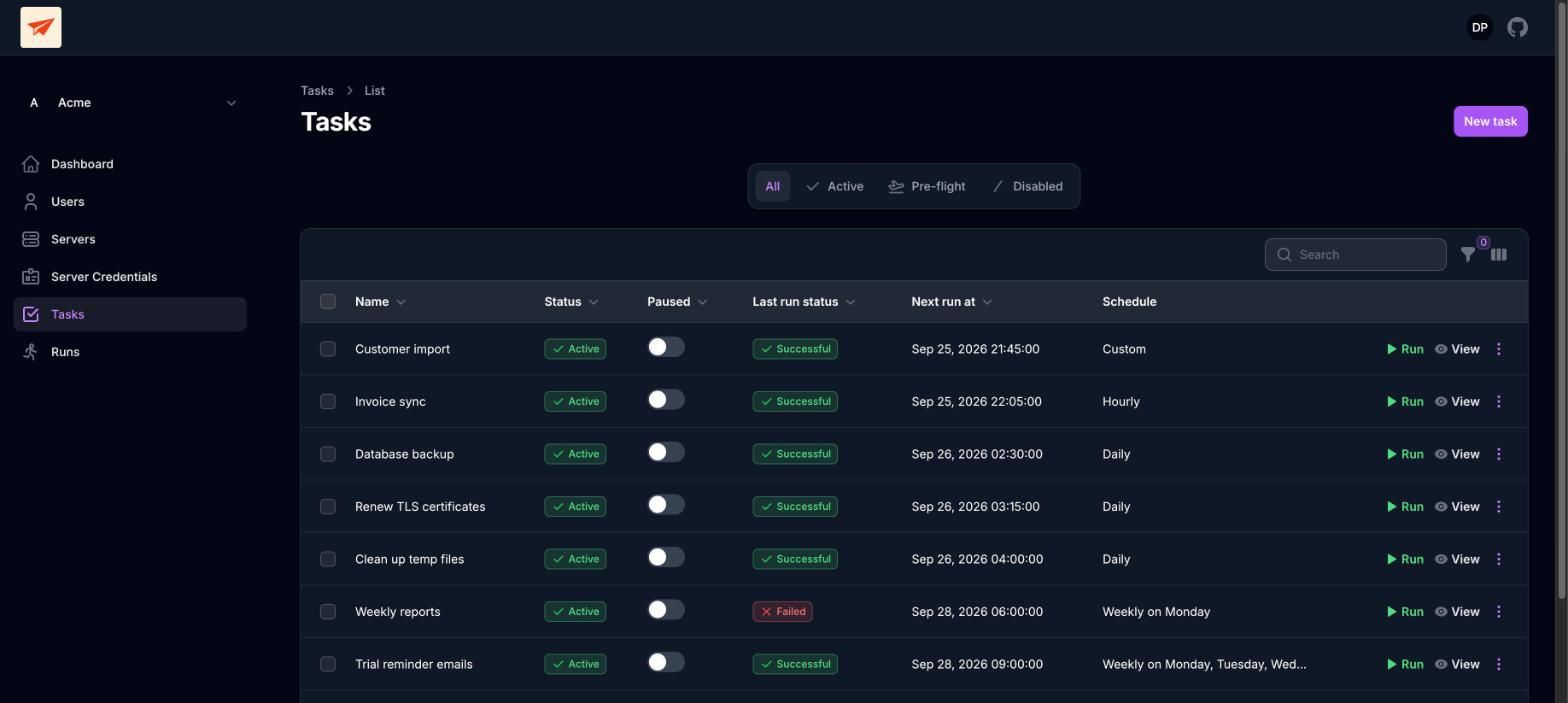Expand the Acme organization switcher
The image size is (1568, 703).
click(132, 103)
